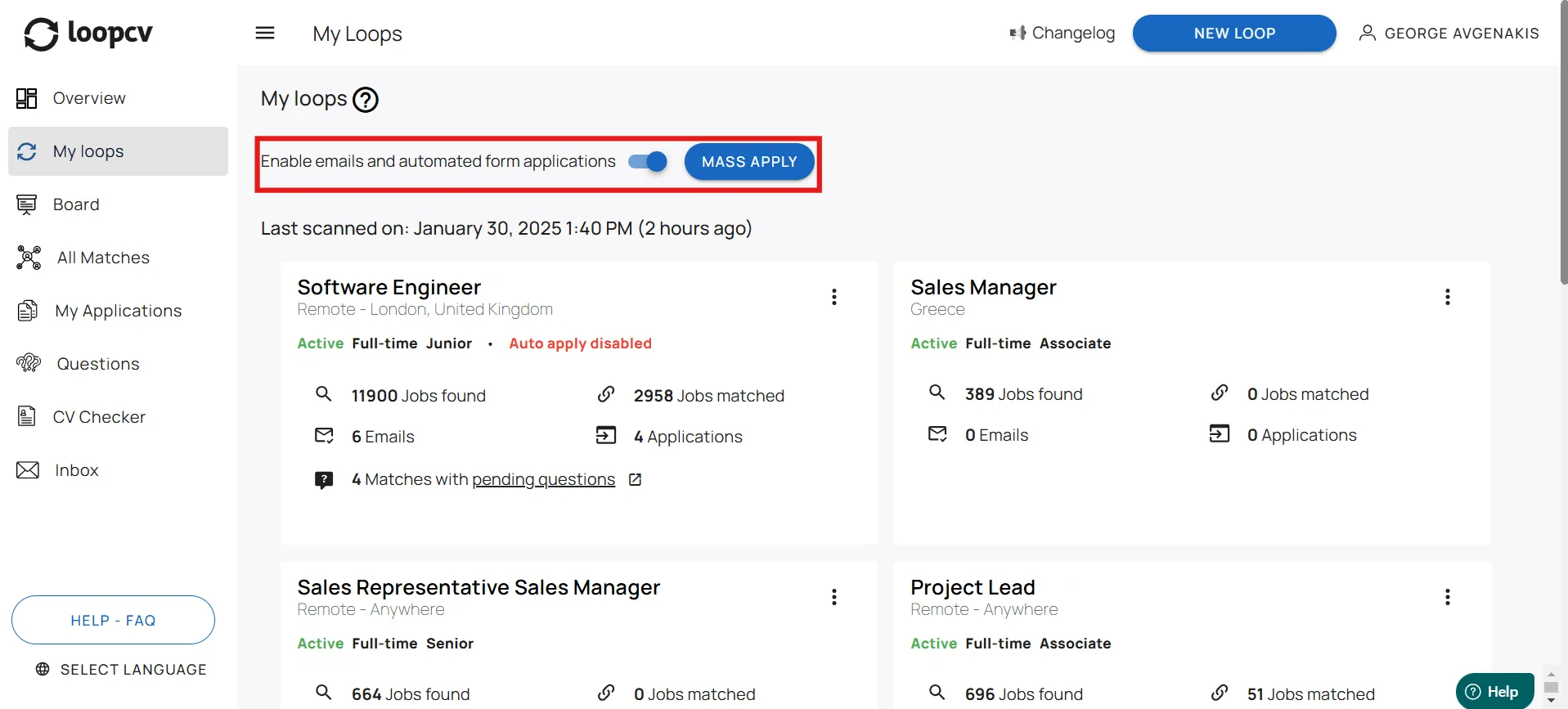
Task: Open the Changelog link
Action: (1062, 33)
